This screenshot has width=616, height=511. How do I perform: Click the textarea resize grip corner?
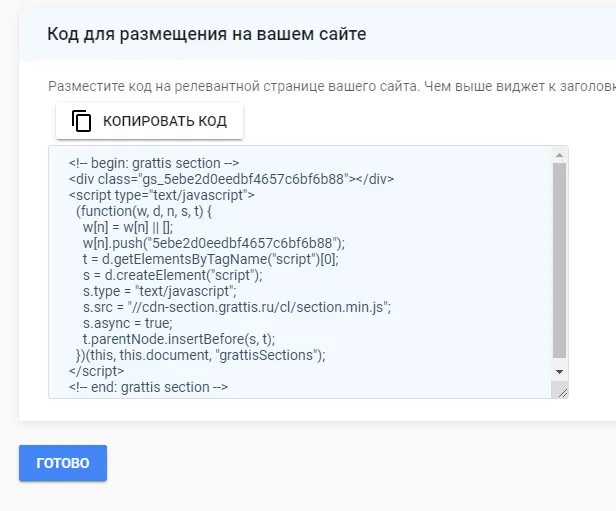tap(563, 392)
